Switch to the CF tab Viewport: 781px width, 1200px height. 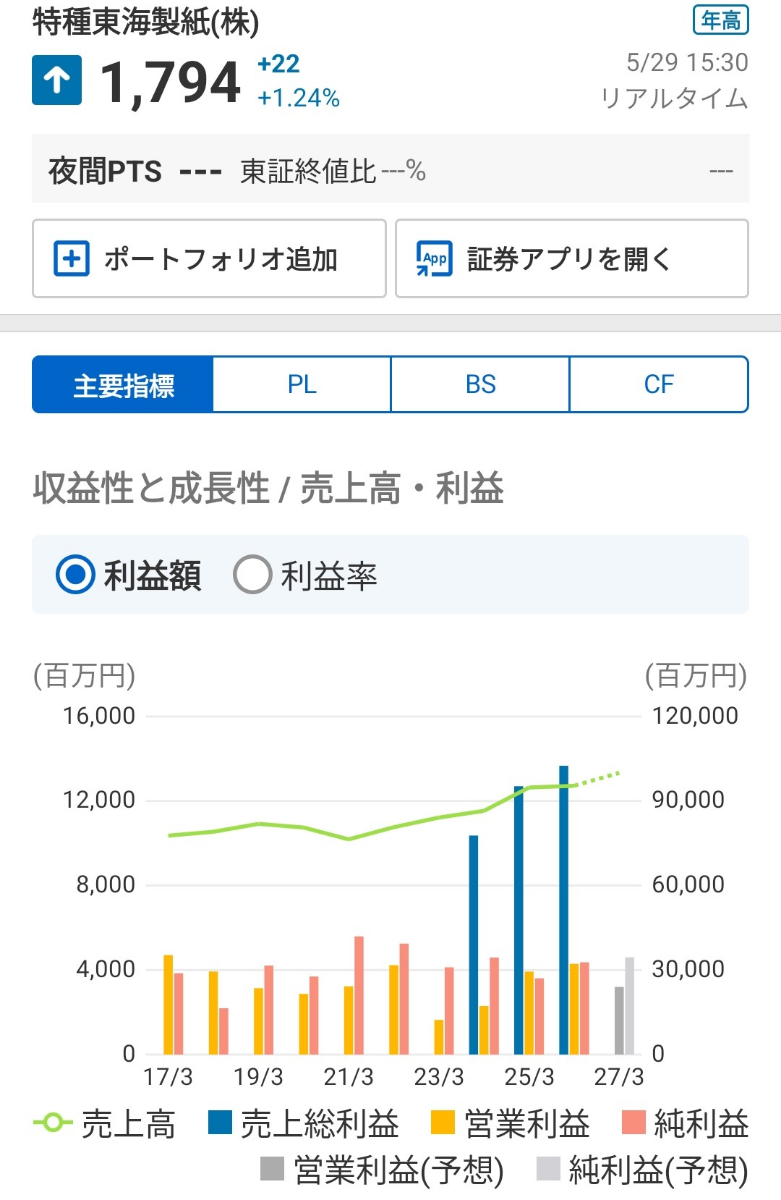pos(659,385)
